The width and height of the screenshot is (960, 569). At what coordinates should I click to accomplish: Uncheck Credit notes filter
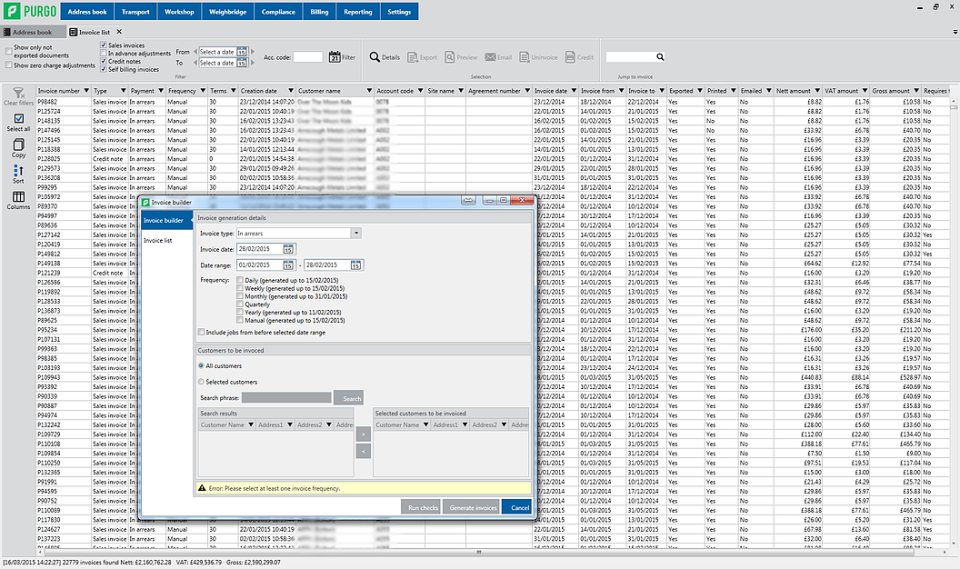(x=103, y=61)
